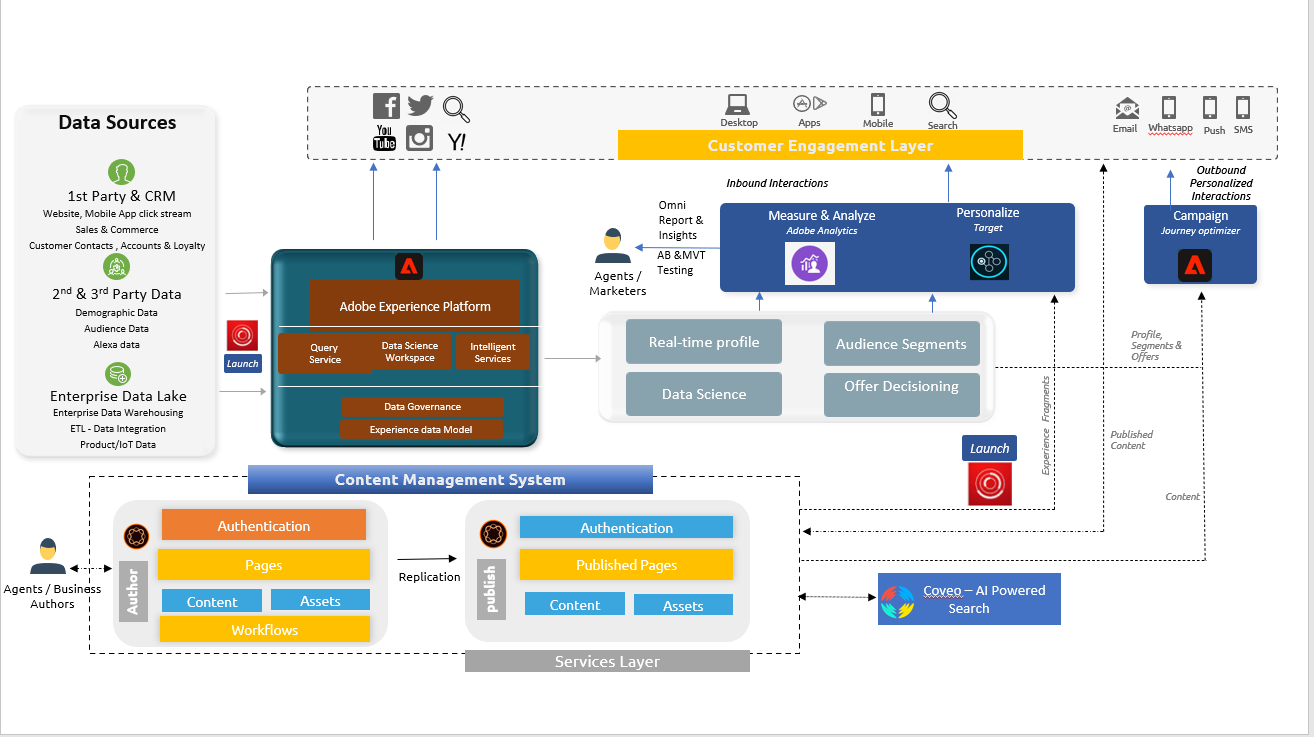Viewport: 1314px width, 737px height.
Task: Select the Mobile phone icon
Action: click(878, 104)
